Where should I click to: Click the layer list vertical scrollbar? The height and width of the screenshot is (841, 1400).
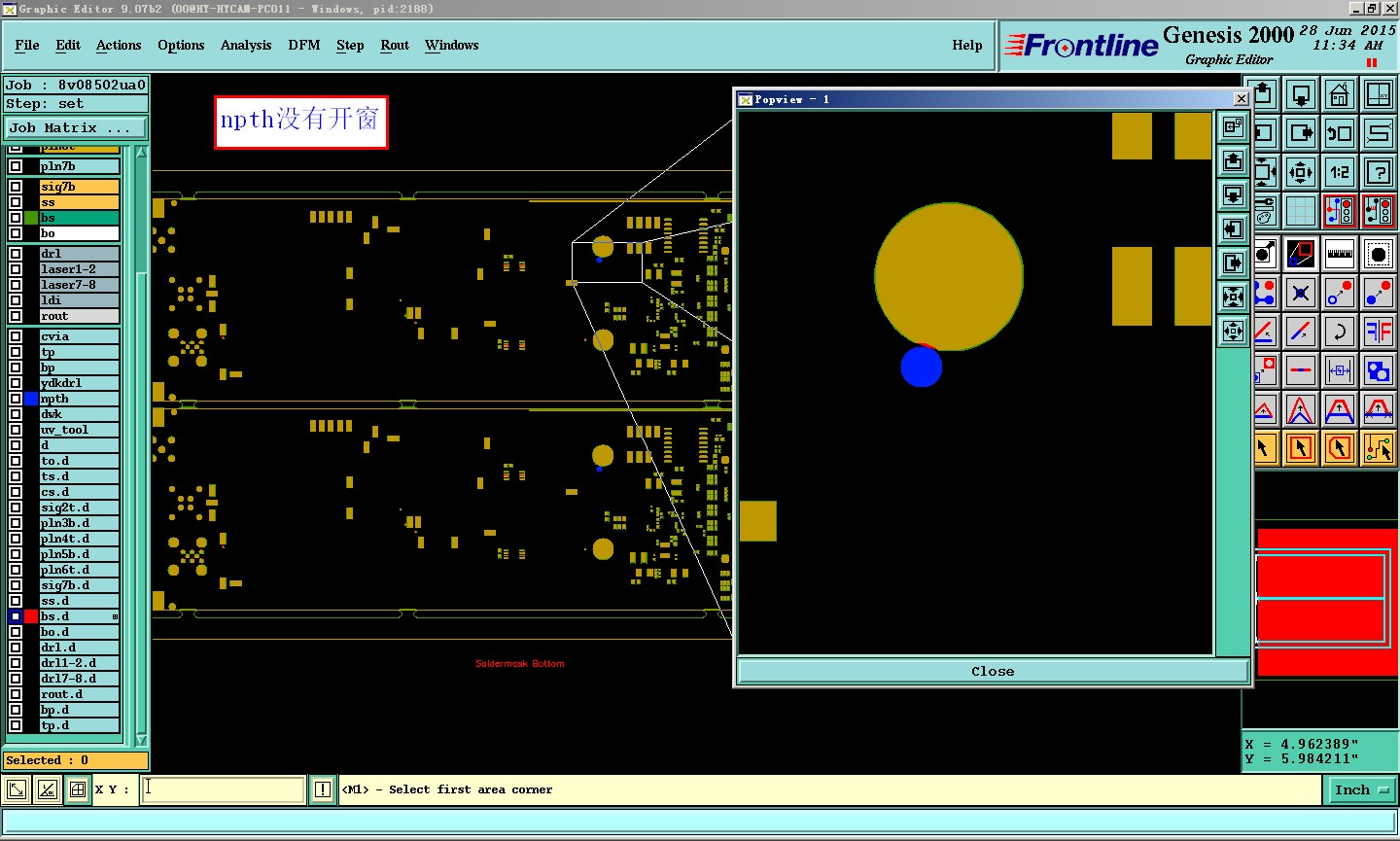pos(142,445)
